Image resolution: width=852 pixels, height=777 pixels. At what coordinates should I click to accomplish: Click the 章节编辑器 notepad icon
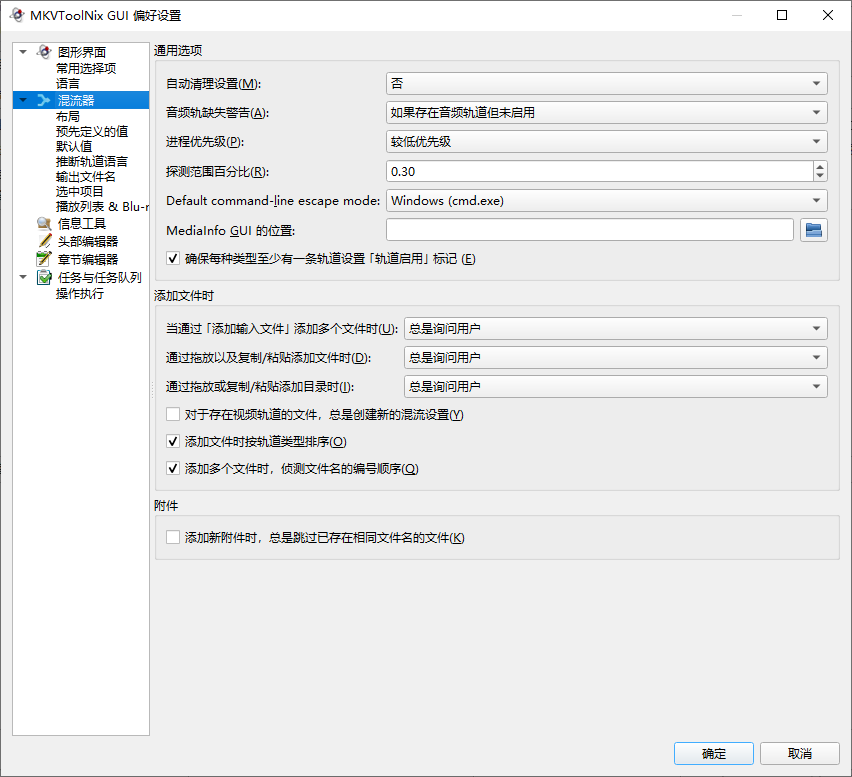point(44,259)
